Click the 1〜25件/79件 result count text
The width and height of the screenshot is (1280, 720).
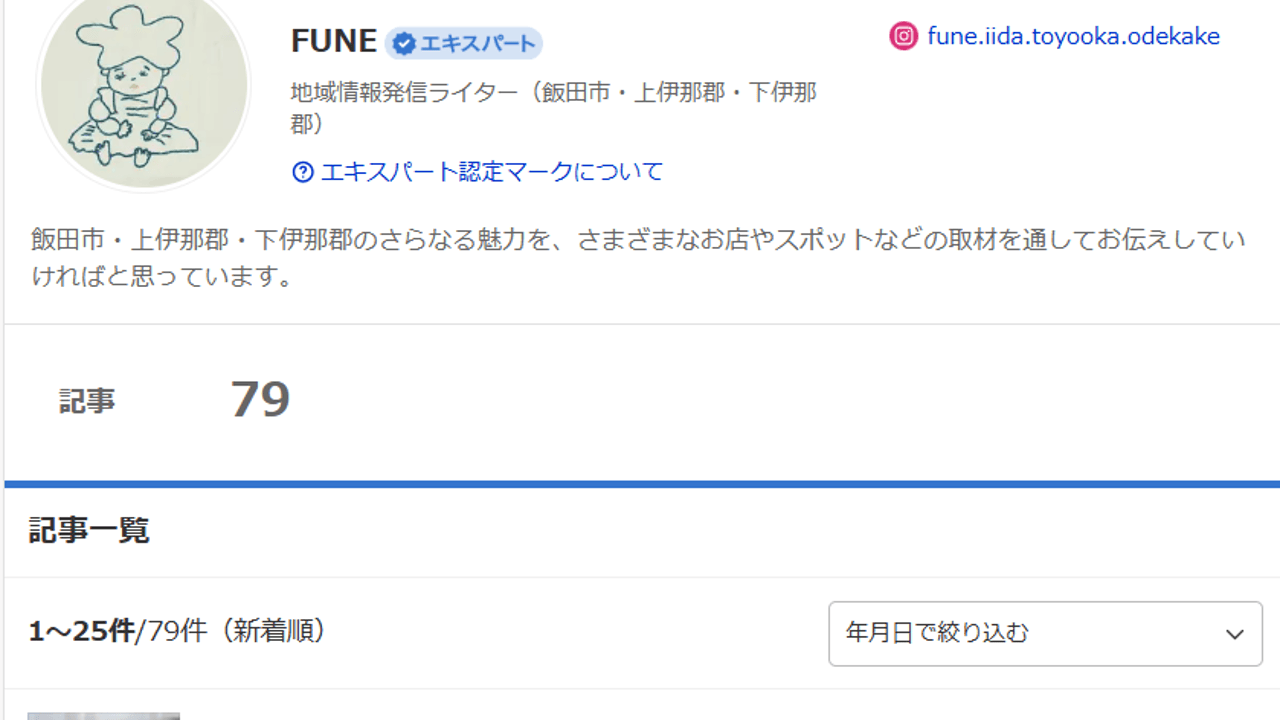point(117,631)
